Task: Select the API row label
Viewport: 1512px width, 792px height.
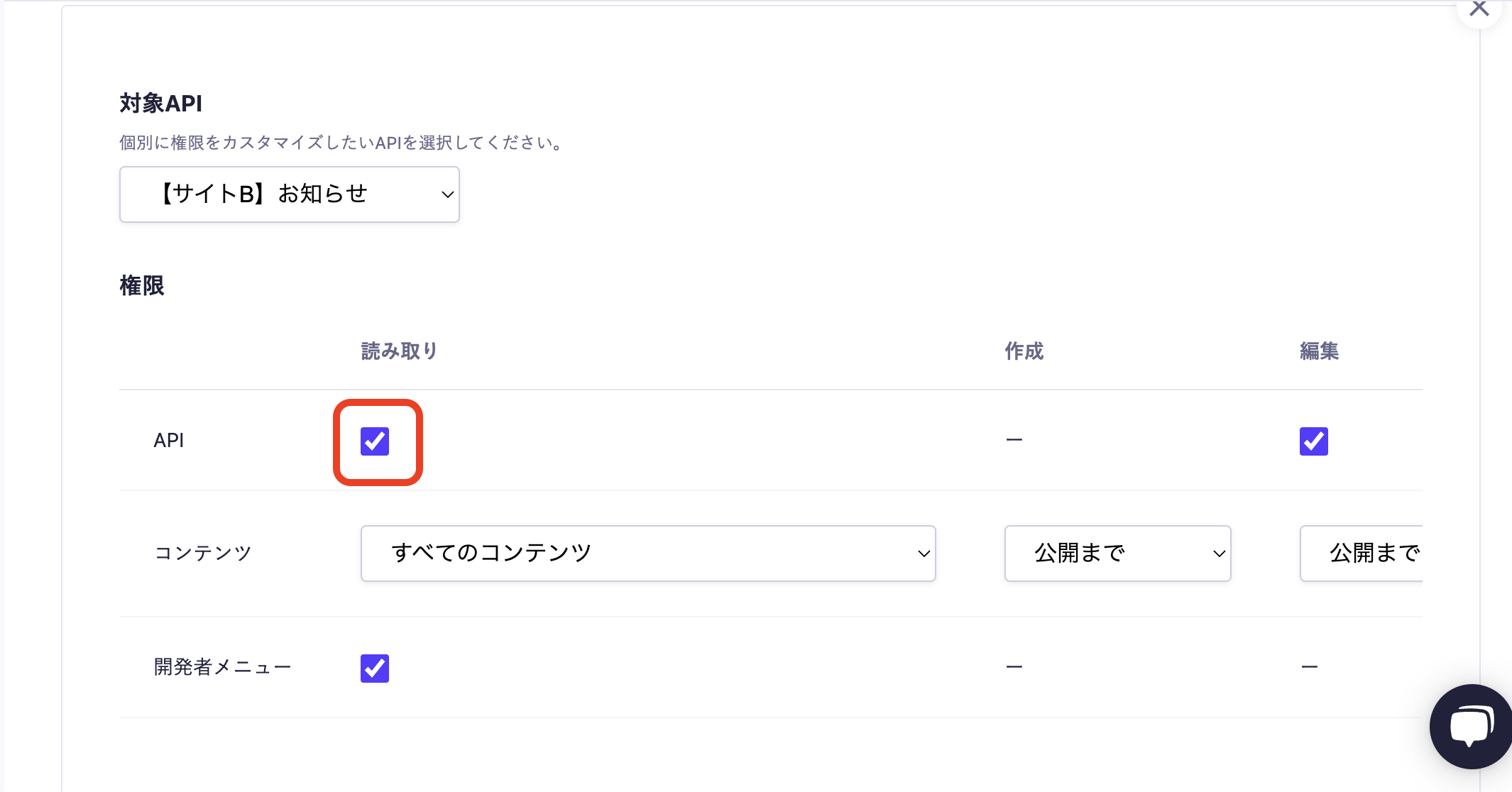Action: click(169, 441)
